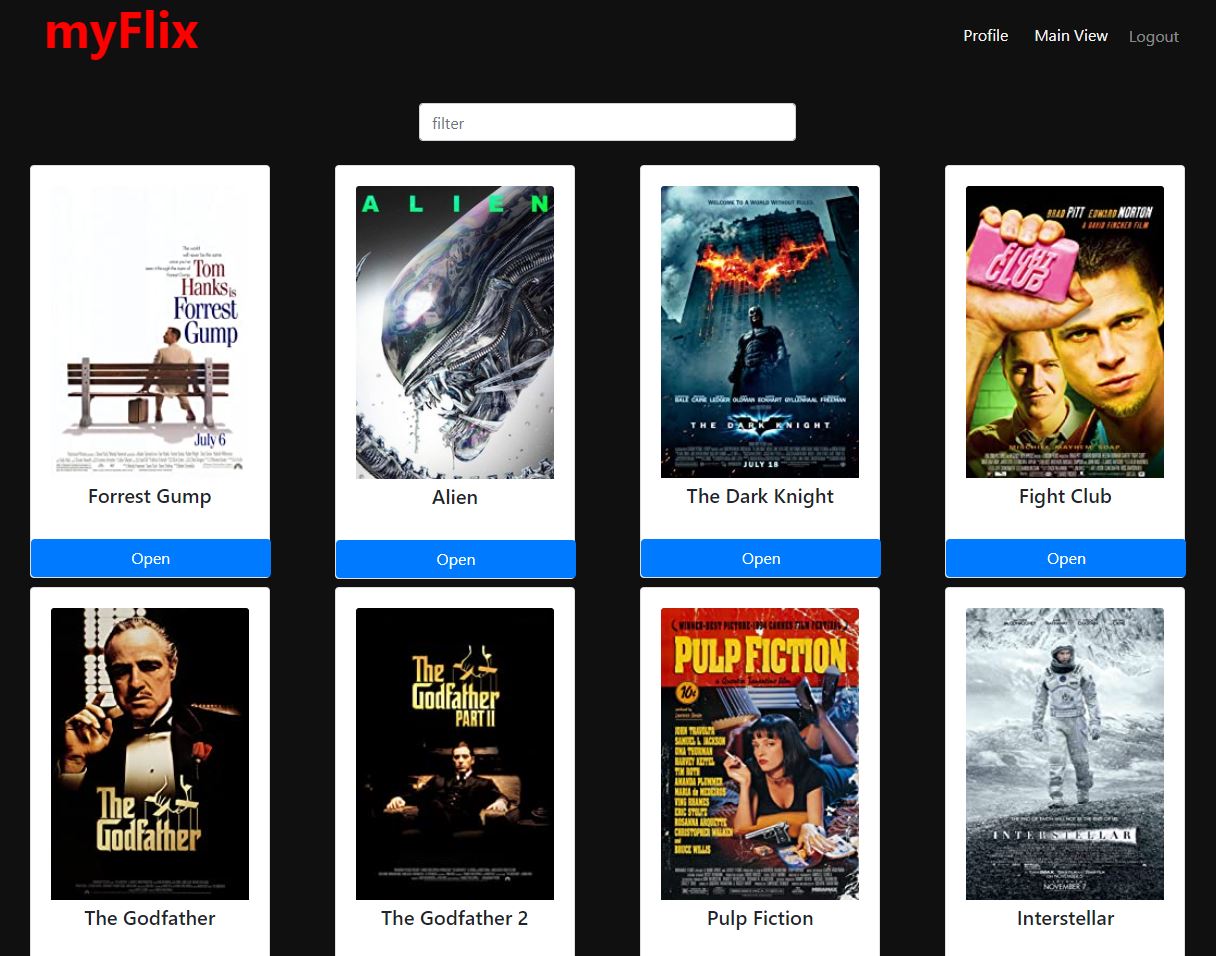The width and height of the screenshot is (1216, 956).
Task: Click the Interstellar title text
Action: (x=1065, y=918)
